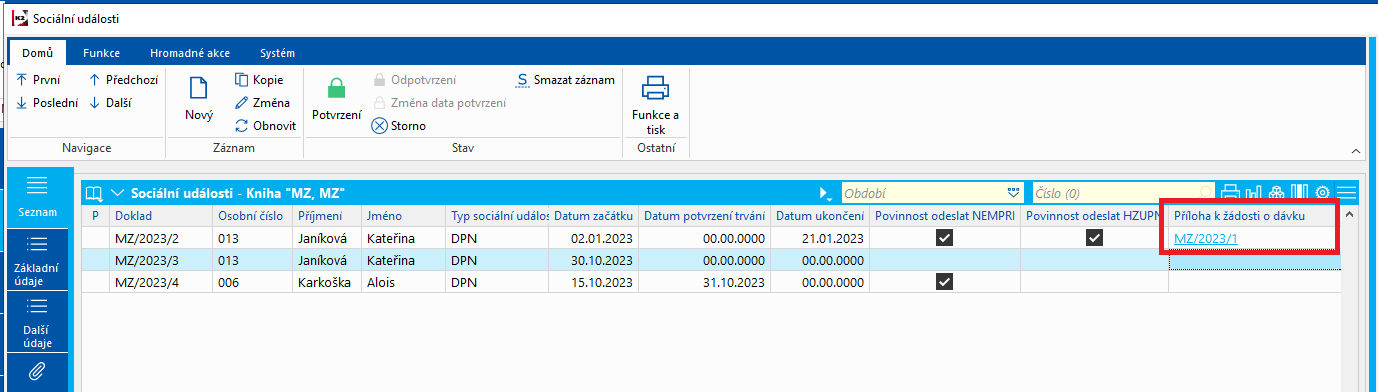This screenshot has height=392, width=1378.
Task: Click search magnifier in the Číslo field
Action: pyautogui.click(x=1206, y=192)
